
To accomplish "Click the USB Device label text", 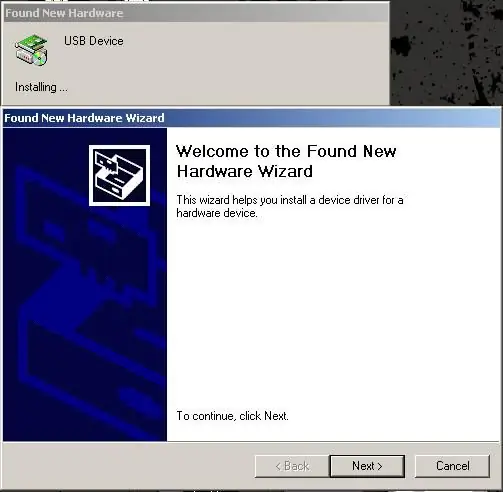I will click(x=94, y=41).
